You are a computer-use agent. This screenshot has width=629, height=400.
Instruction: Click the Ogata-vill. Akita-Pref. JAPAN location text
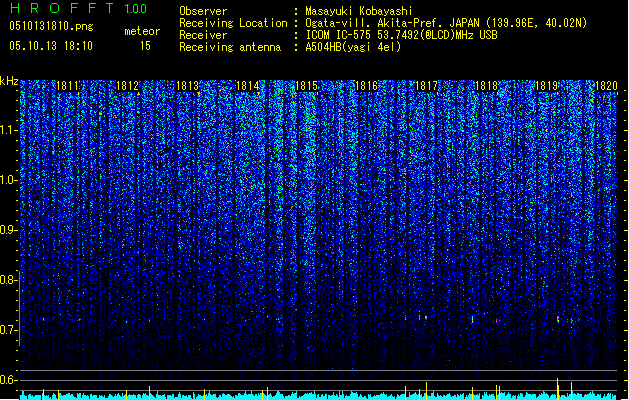446,23
